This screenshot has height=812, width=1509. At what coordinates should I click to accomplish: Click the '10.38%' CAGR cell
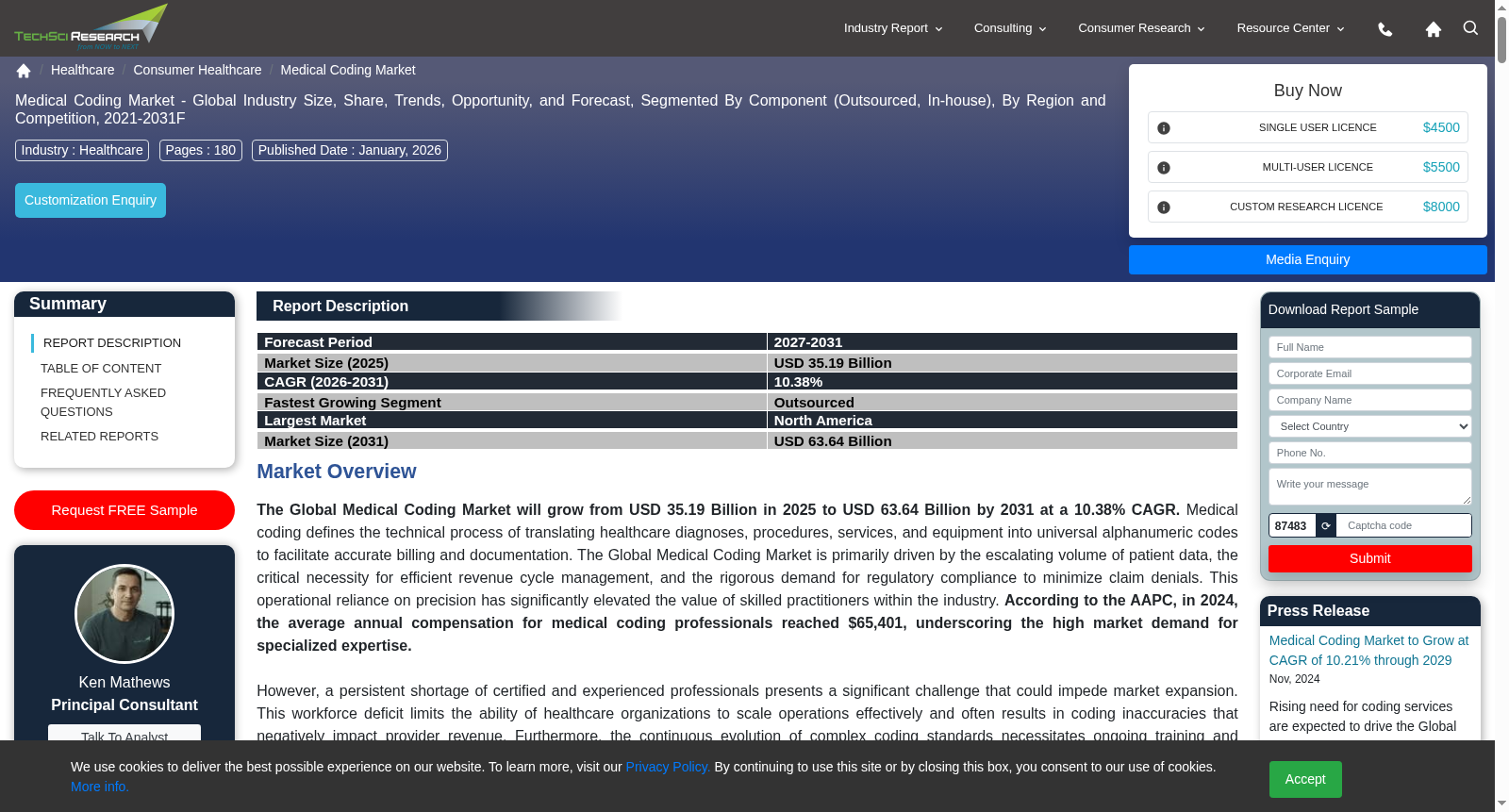click(x=1002, y=382)
